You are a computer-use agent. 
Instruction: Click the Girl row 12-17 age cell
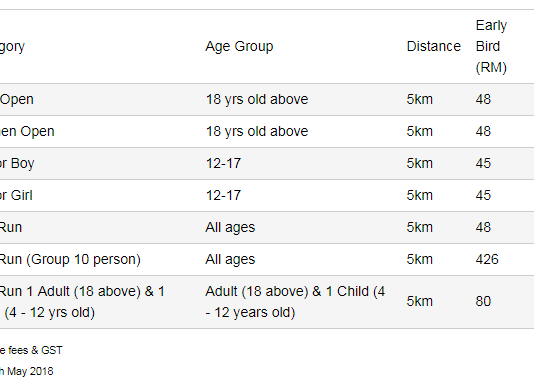tap(223, 196)
